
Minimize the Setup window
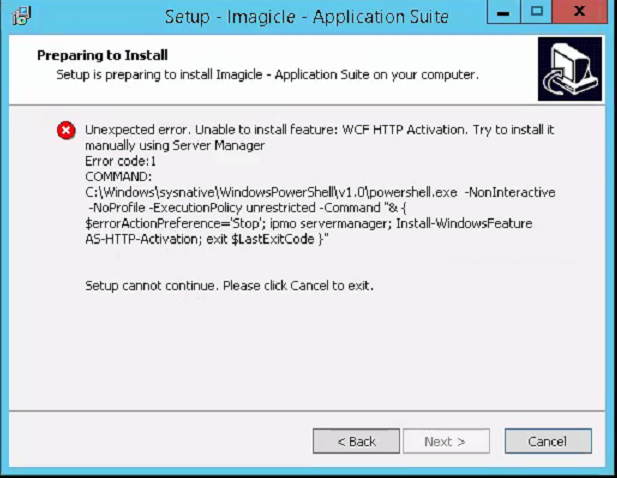pos(504,13)
